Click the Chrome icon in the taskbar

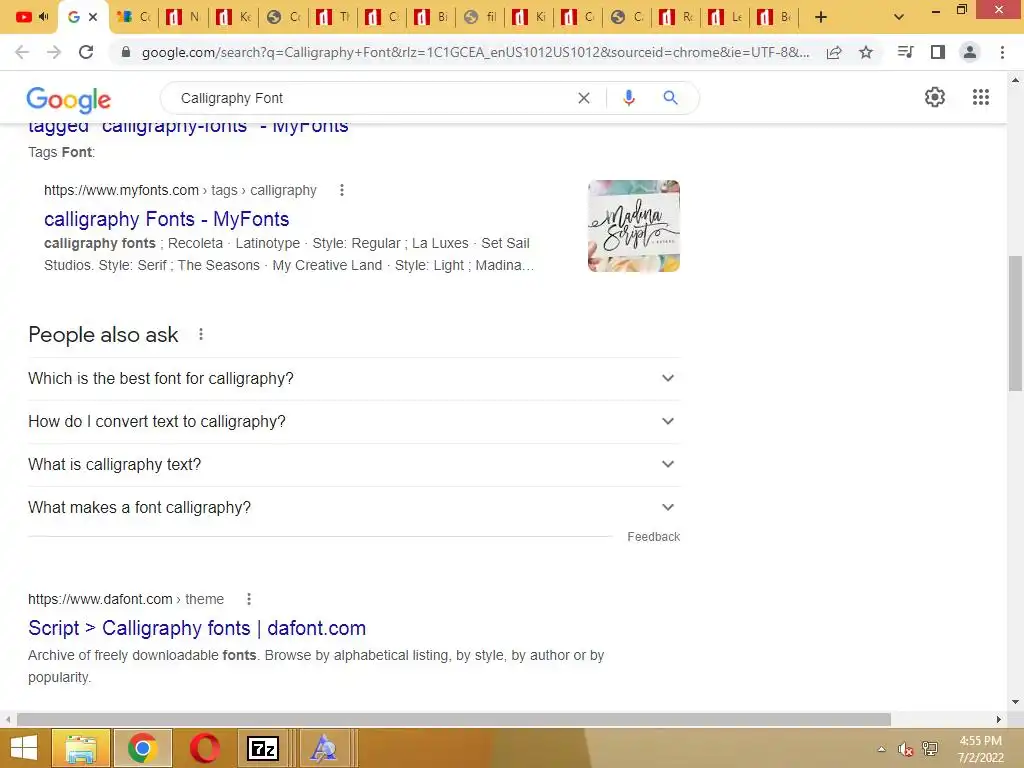[x=142, y=748]
